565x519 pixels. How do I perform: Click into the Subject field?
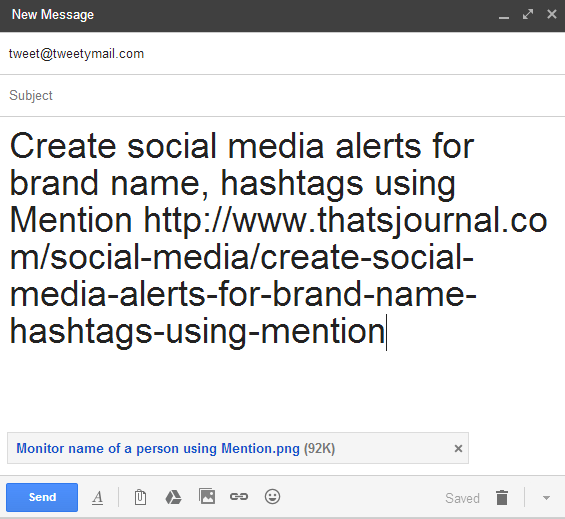(x=282, y=96)
